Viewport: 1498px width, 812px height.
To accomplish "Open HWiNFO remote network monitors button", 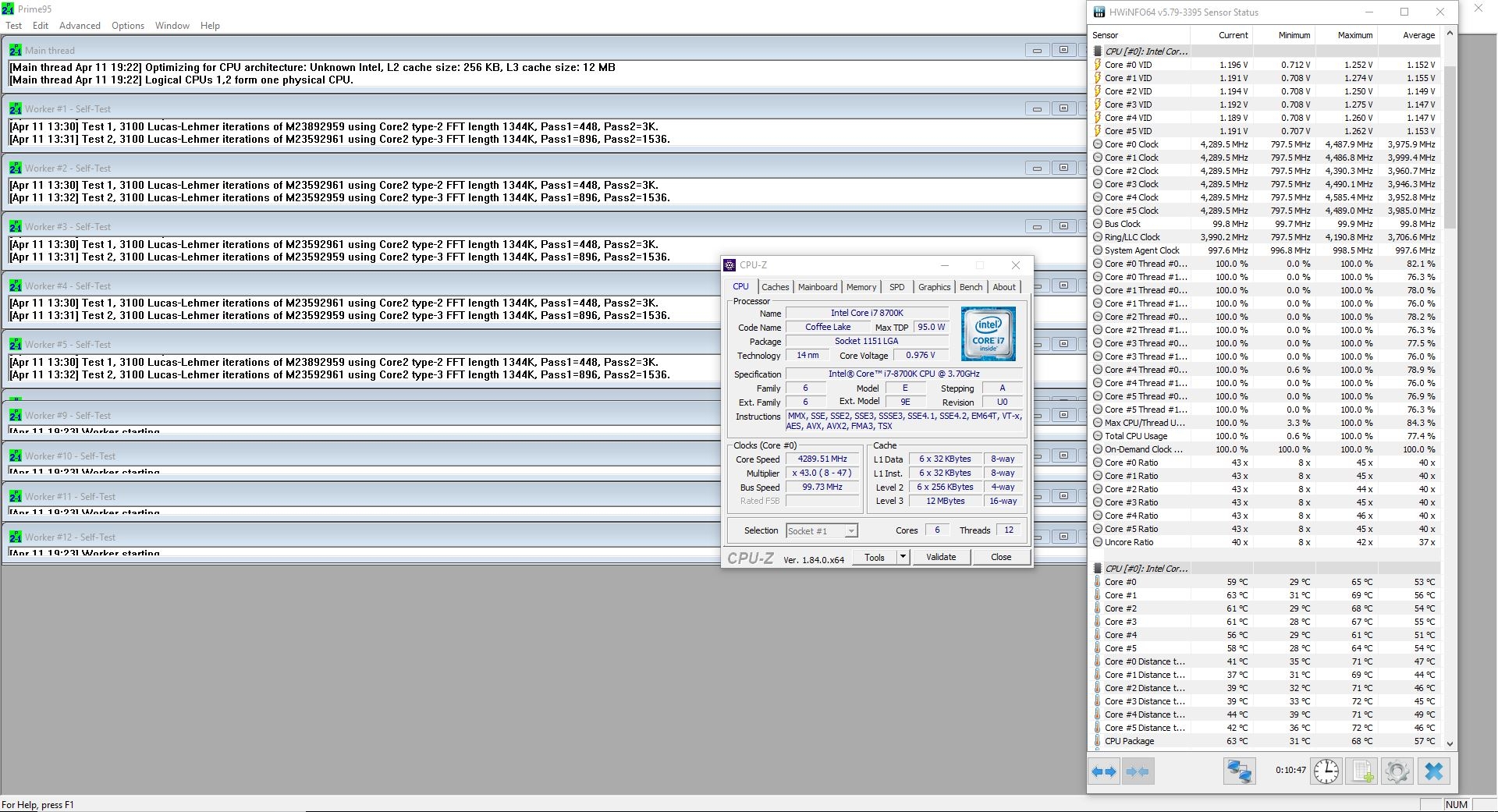I will pyautogui.click(x=1239, y=771).
